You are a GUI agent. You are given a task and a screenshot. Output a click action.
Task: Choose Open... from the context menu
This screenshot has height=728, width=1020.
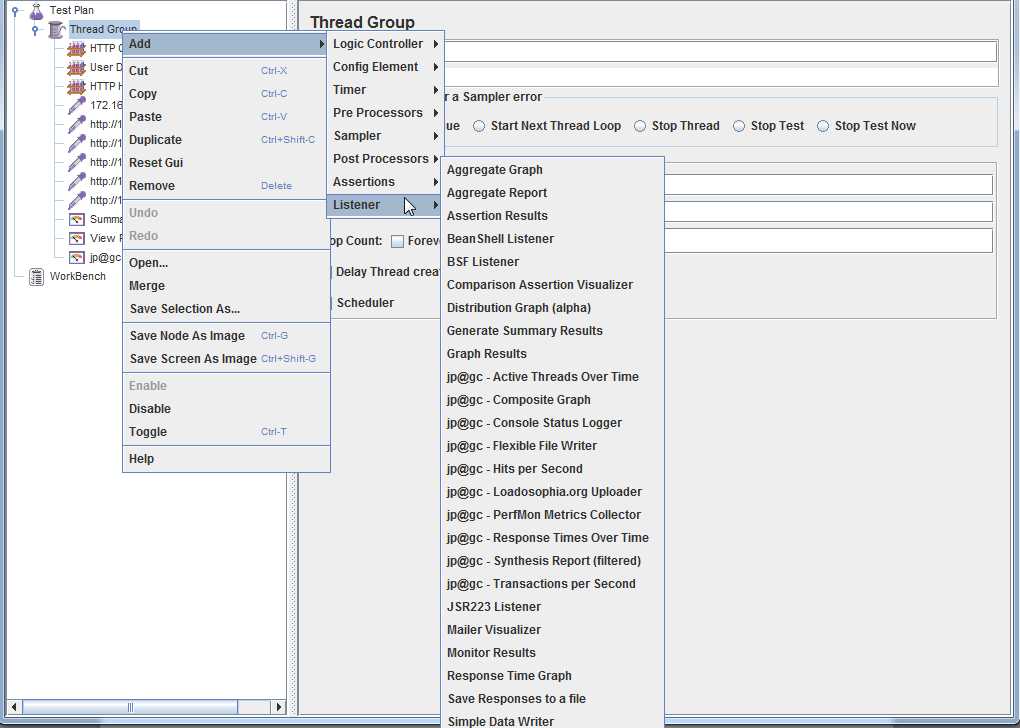tap(226, 263)
